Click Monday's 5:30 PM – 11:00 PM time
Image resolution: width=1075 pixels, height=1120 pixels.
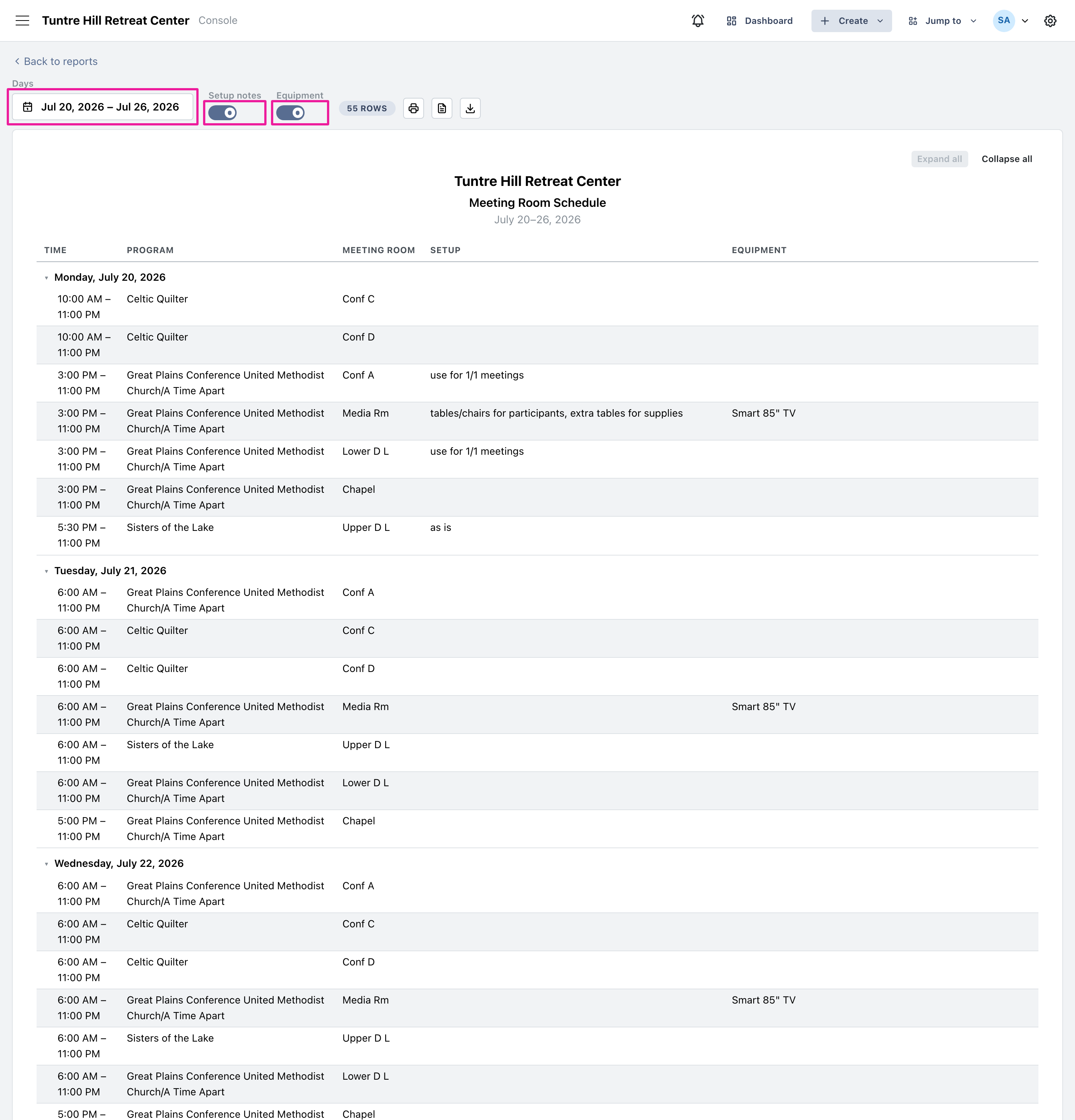point(82,535)
